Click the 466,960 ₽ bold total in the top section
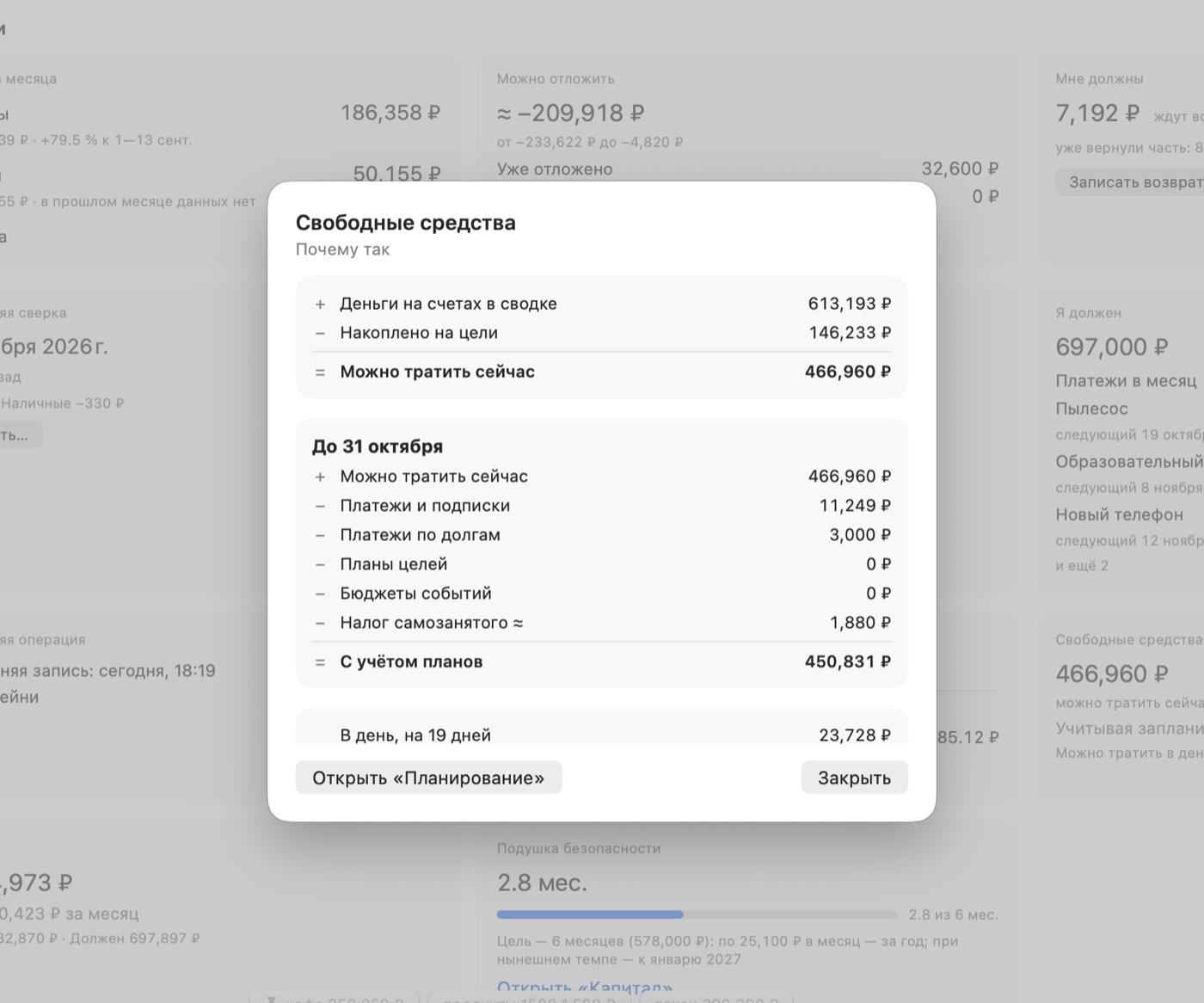Viewport: 1204px width, 1003px height. pos(847,372)
